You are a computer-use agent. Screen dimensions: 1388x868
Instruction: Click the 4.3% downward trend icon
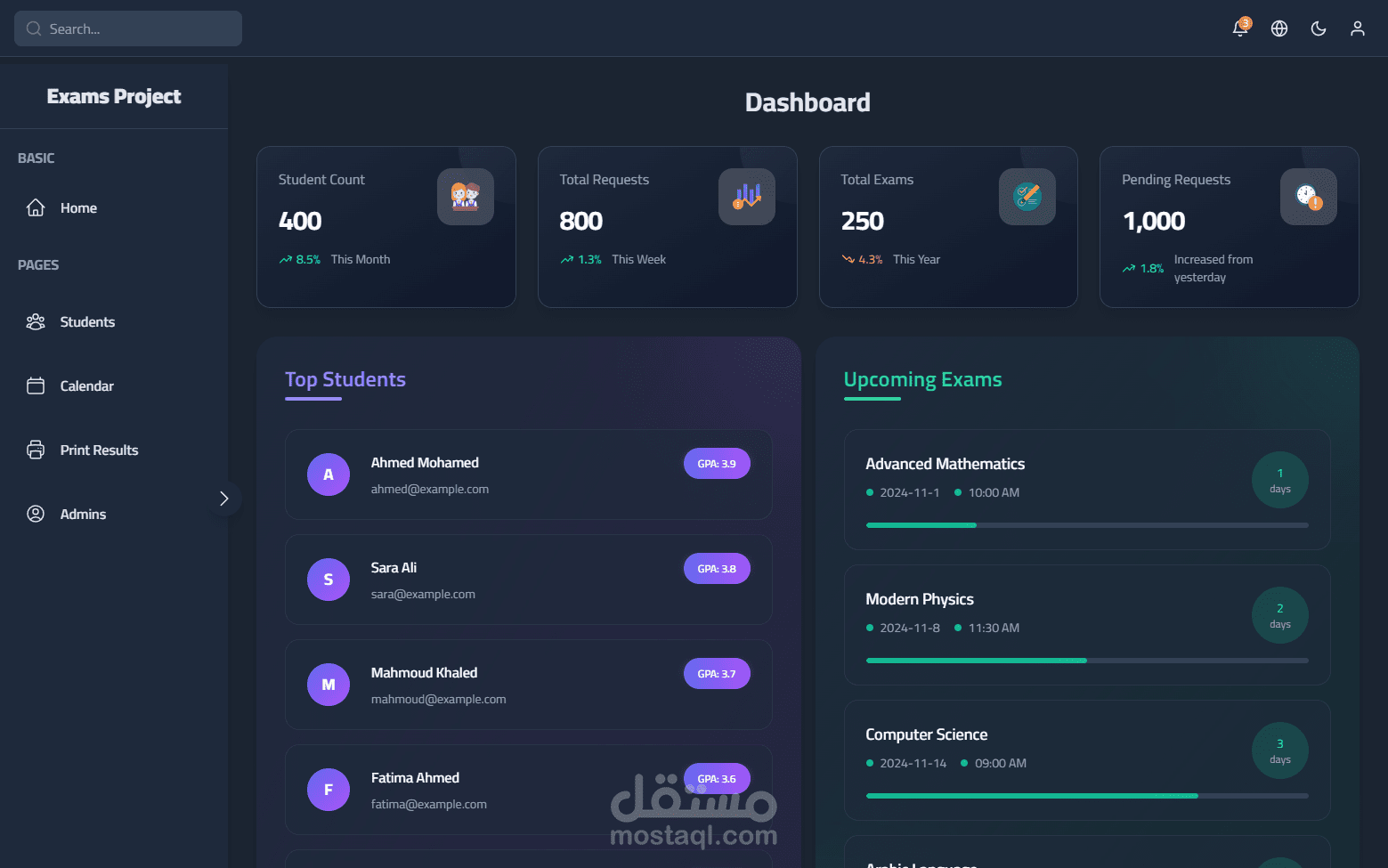point(848,260)
